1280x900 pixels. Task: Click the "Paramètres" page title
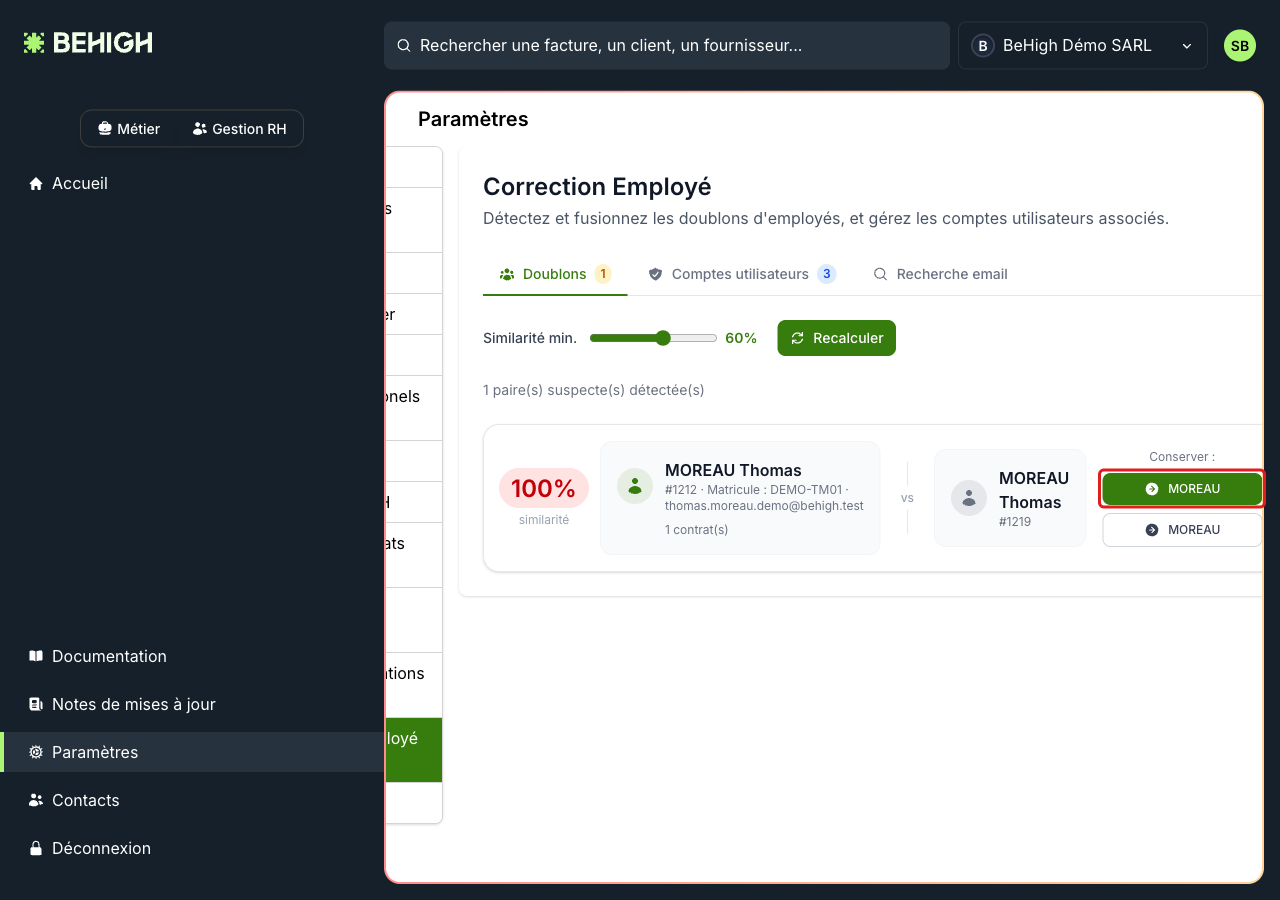pos(473,119)
